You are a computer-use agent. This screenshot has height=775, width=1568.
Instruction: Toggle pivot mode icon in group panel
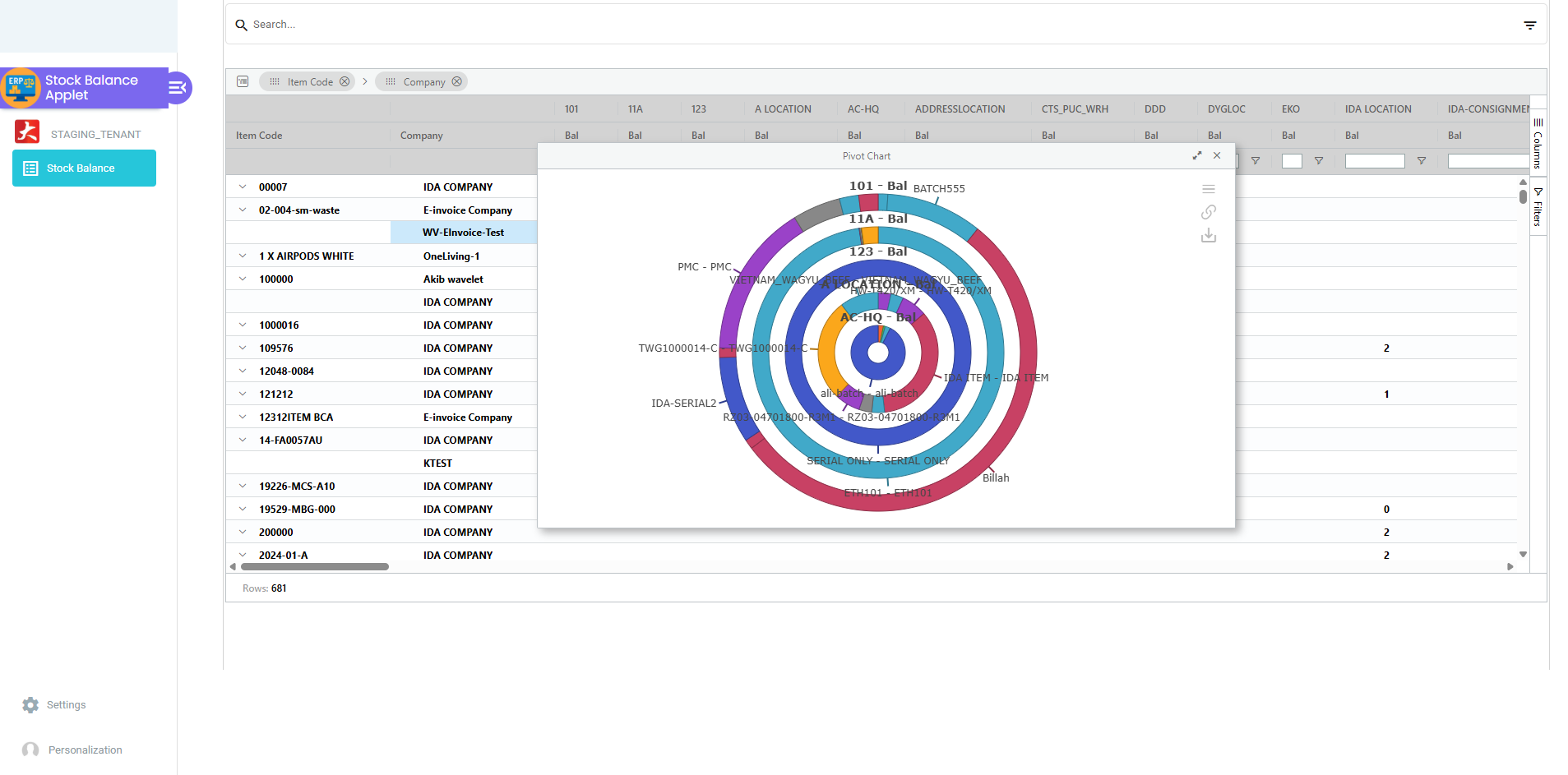pos(243,81)
